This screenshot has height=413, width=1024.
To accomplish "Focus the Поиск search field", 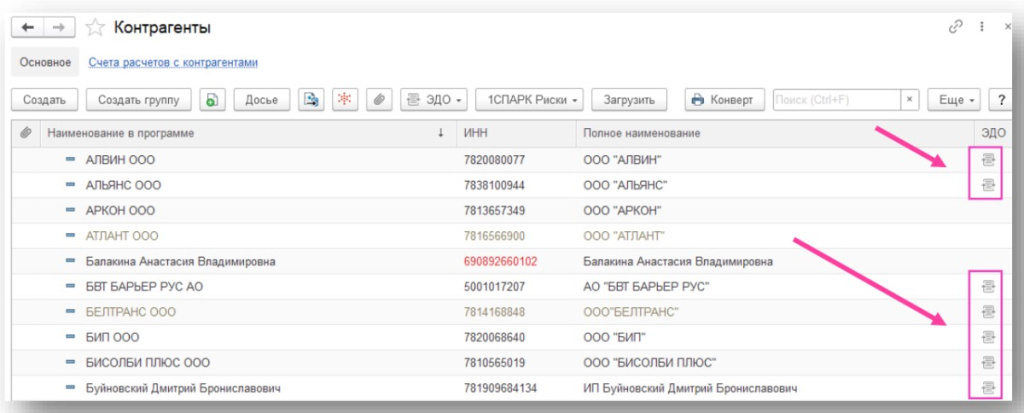I will click(x=836, y=100).
